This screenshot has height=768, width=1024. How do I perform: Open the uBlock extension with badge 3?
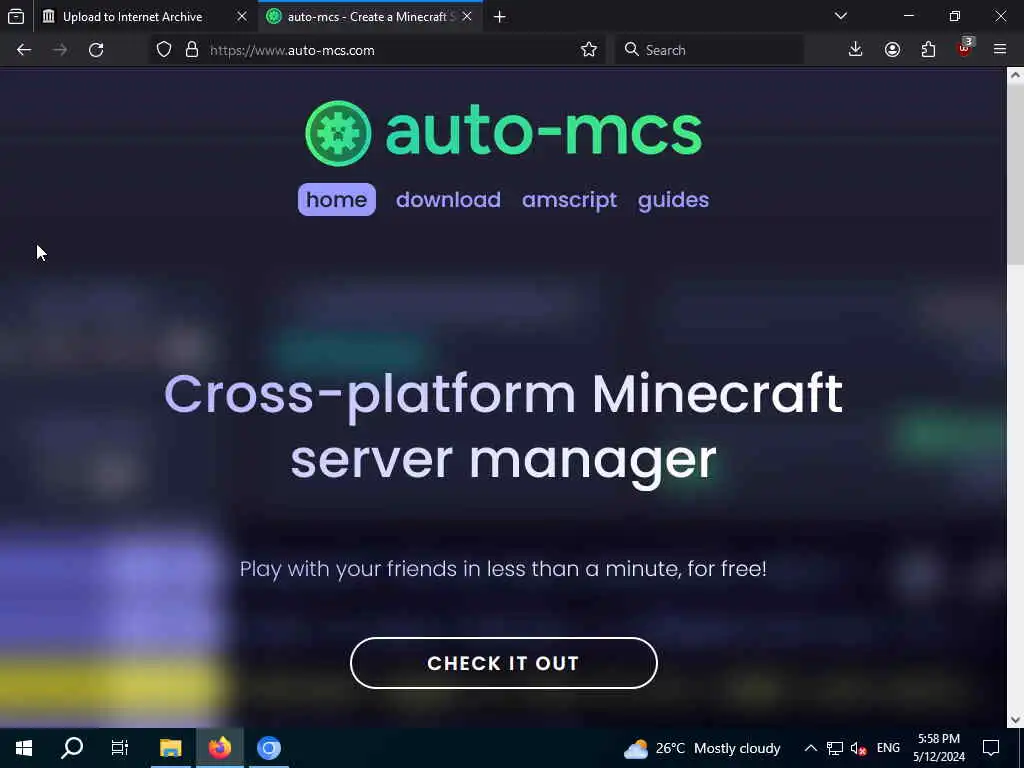point(965,48)
